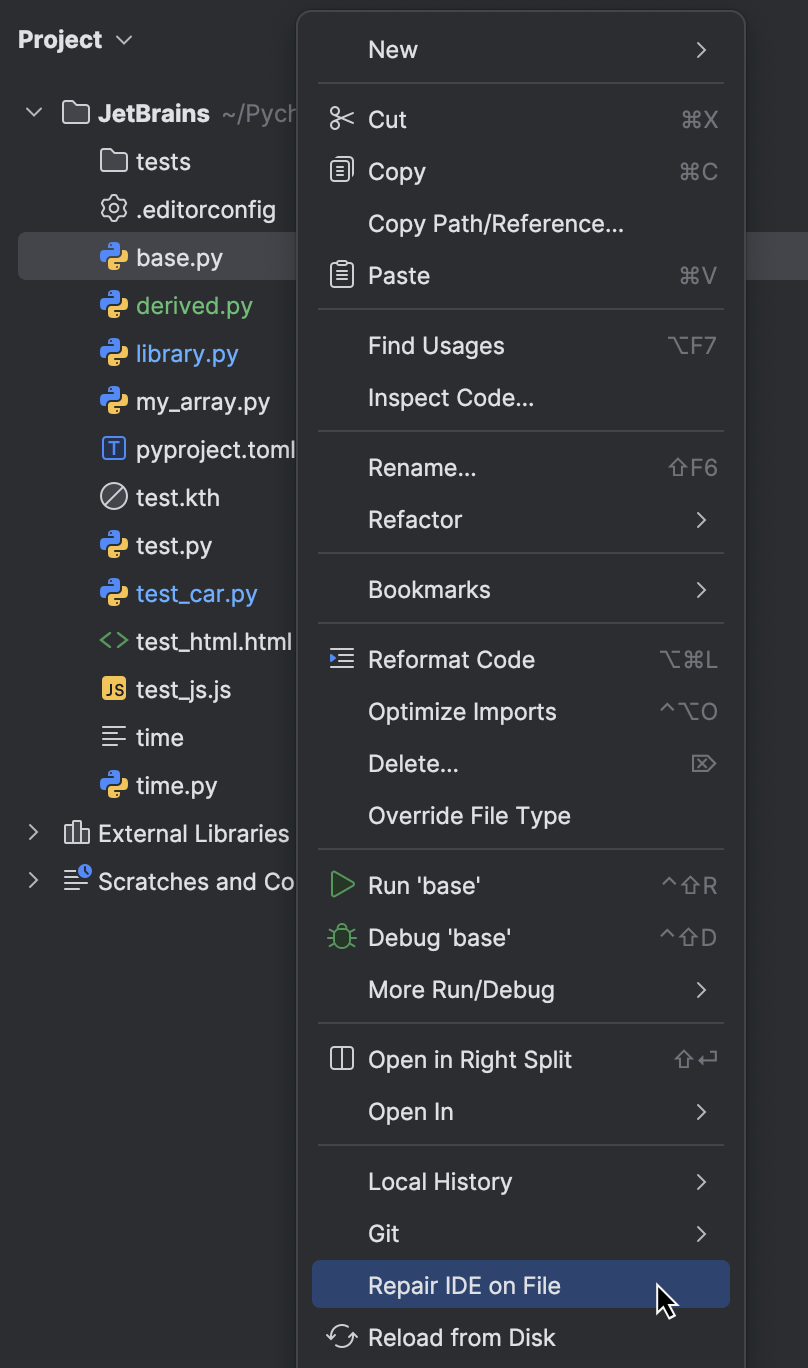The height and width of the screenshot is (1368, 808).
Task: Select Repair IDE on File
Action: coord(466,1284)
